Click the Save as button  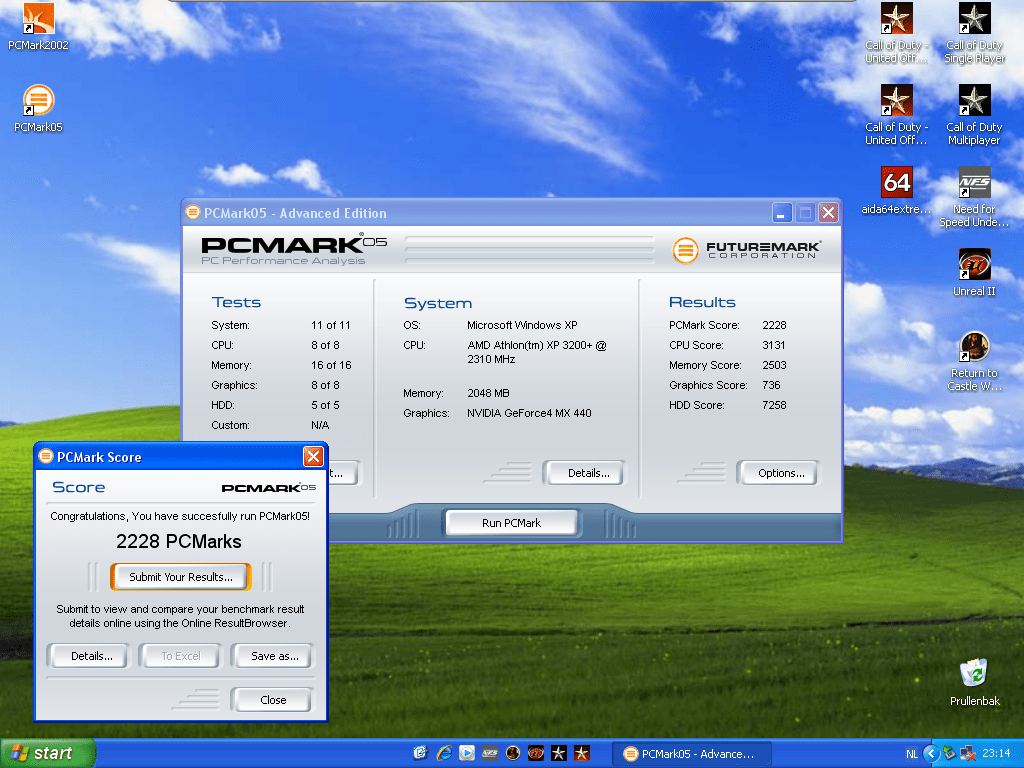[272, 656]
